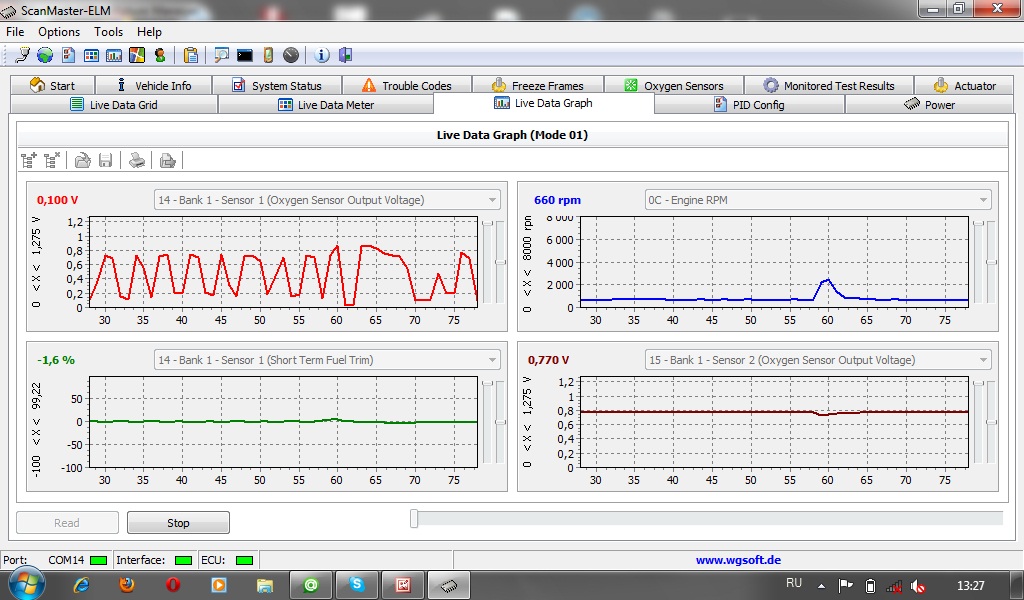The image size is (1024, 600).
Task: Expand the Short Term Fuel Trim dropdown
Action: 492,360
